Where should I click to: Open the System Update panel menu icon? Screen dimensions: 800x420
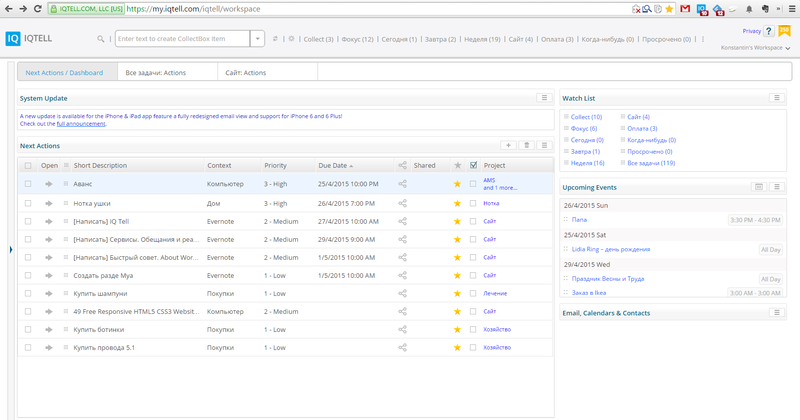tap(544, 98)
